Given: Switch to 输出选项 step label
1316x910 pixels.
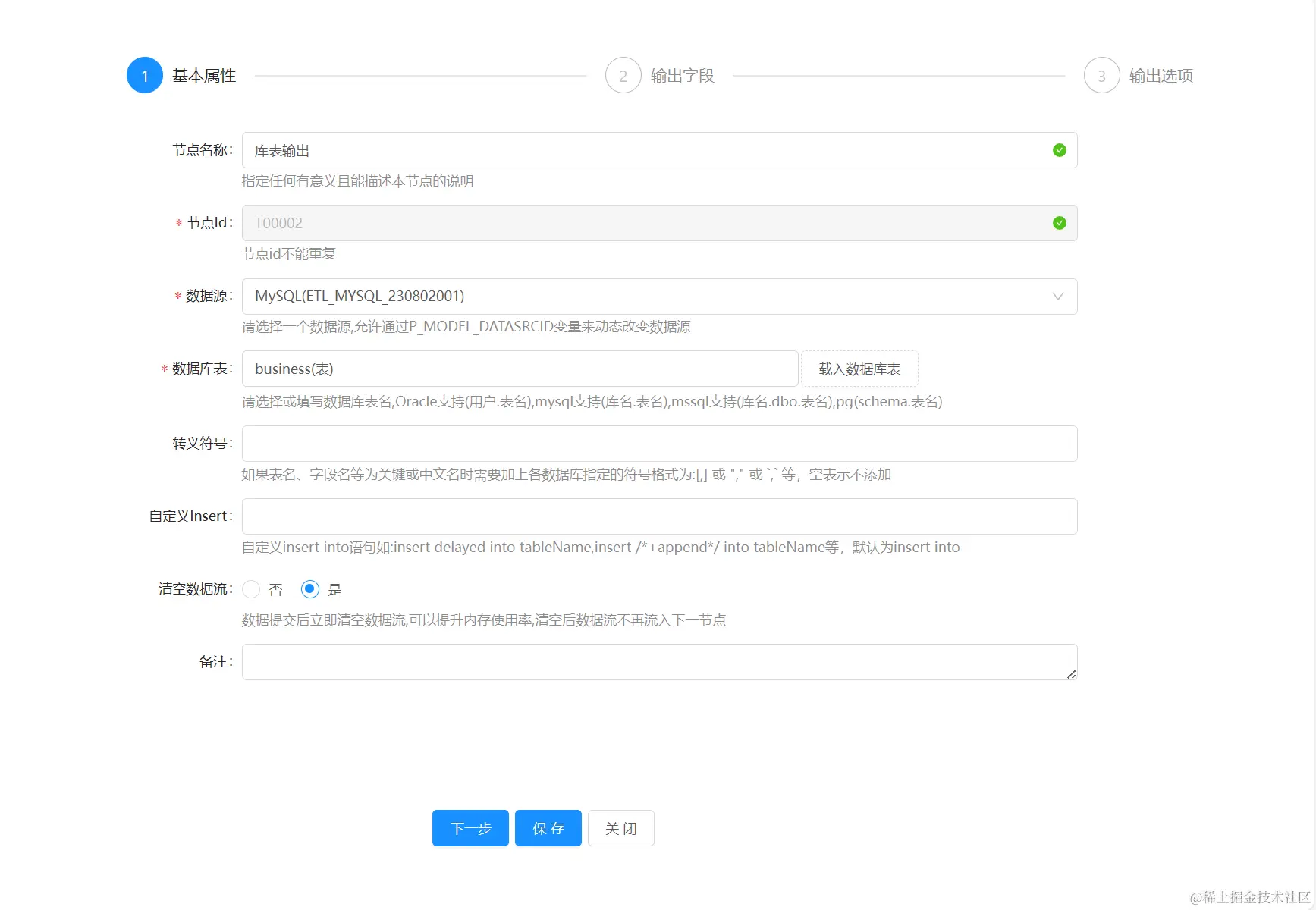Looking at the screenshot, I should coord(1161,75).
